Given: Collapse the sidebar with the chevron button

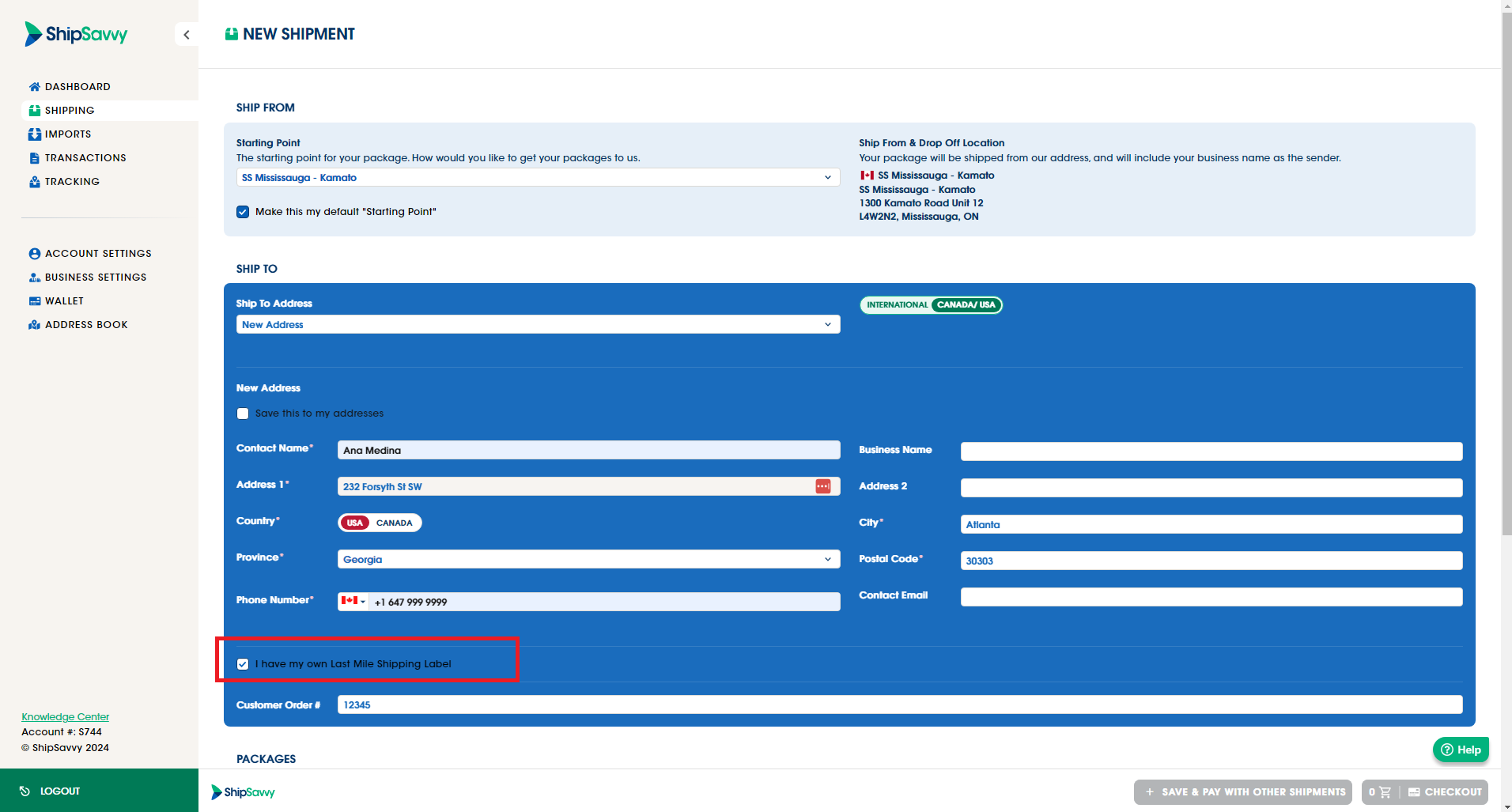Looking at the screenshot, I should (x=187, y=35).
